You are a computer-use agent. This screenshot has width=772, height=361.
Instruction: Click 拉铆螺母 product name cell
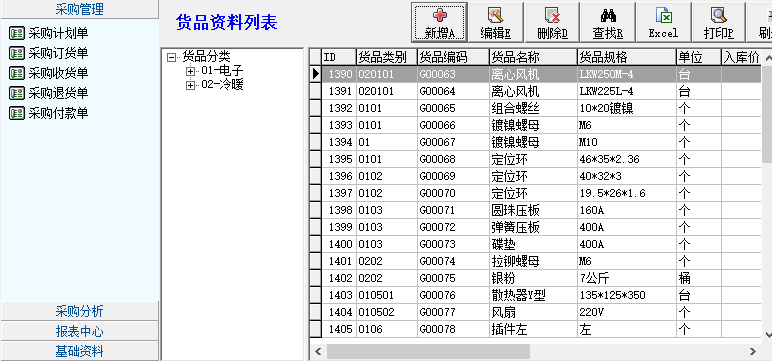[x=533, y=261]
